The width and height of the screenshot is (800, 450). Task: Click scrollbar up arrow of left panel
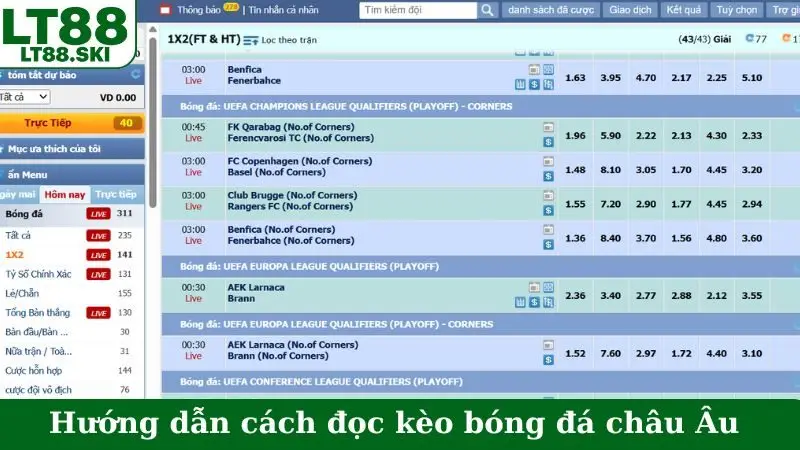pos(153,30)
